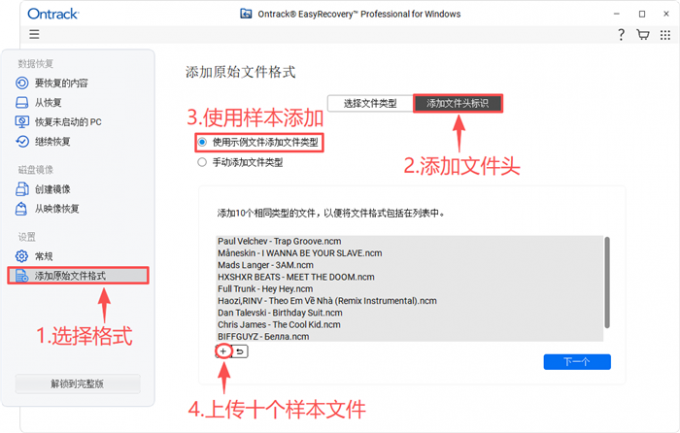The image size is (680, 433).
Task: Click the 常规 settings gear icon
Action: 22,256
